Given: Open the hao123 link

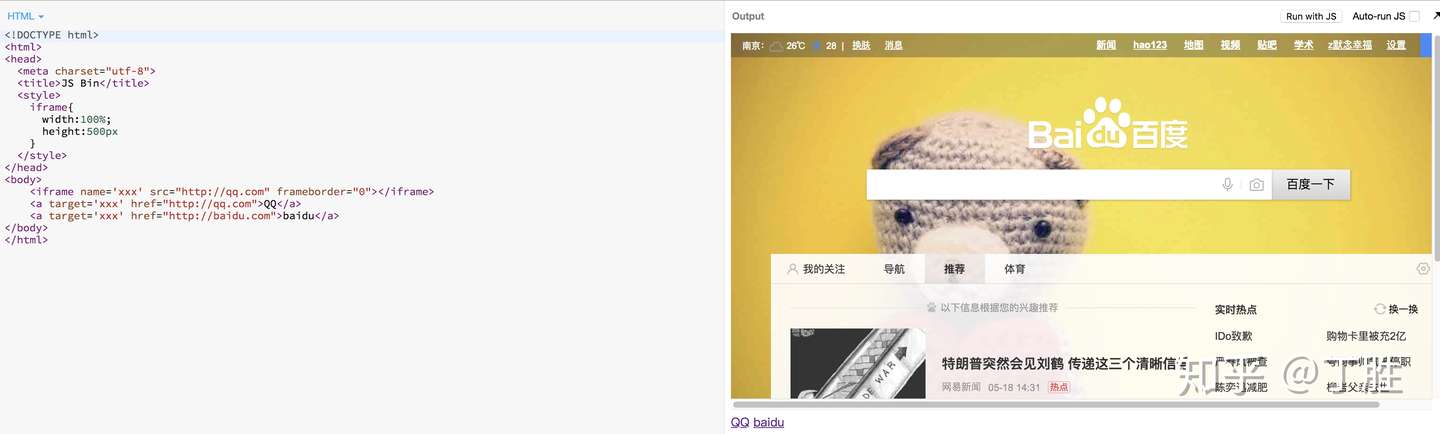Looking at the screenshot, I should 1150,45.
